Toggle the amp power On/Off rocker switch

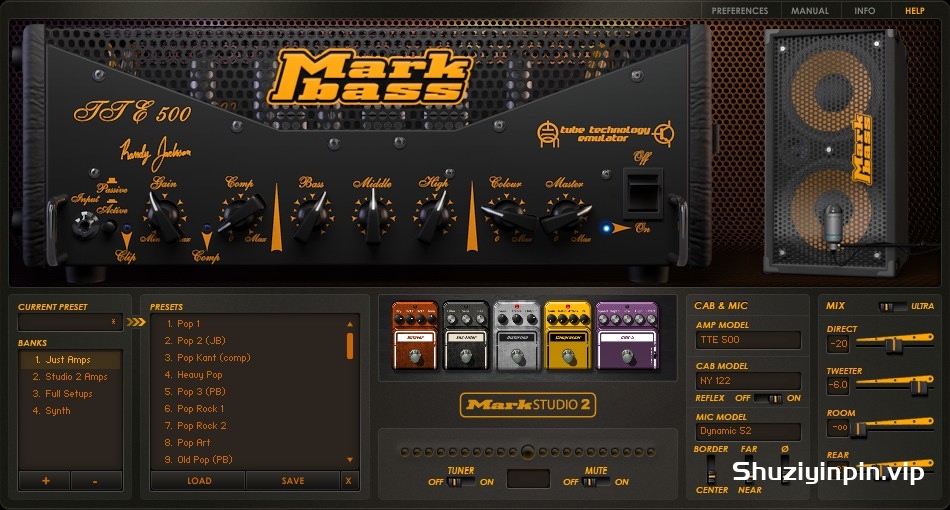(x=642, y=193)
